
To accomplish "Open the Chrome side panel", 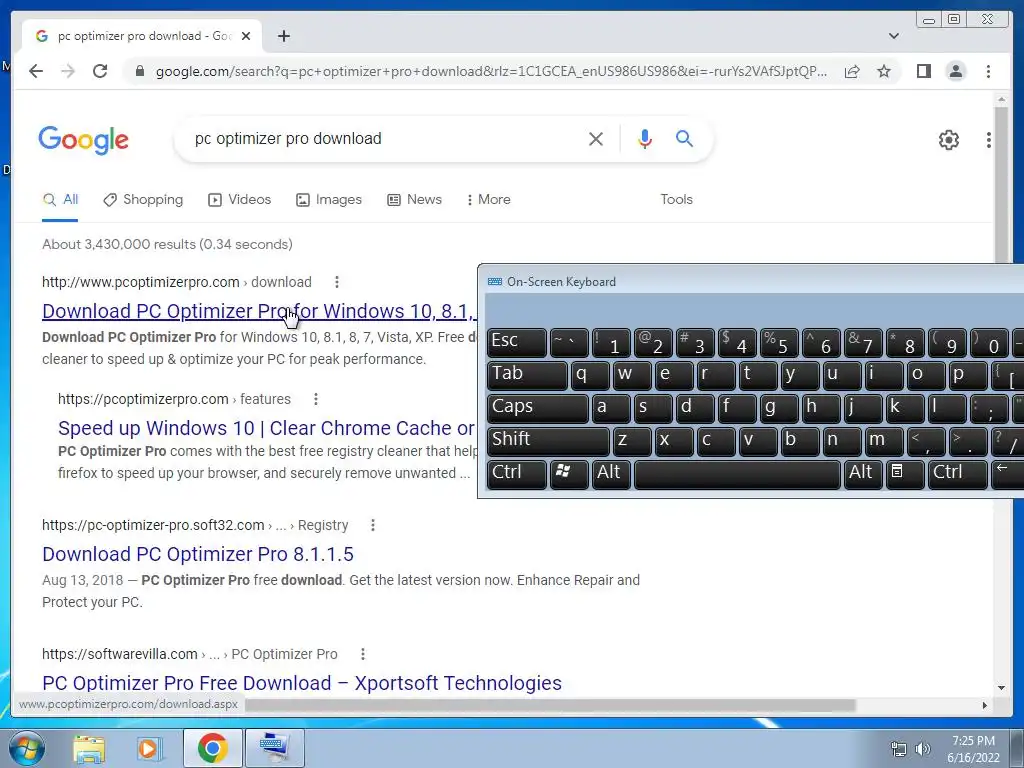I will 923,71.
